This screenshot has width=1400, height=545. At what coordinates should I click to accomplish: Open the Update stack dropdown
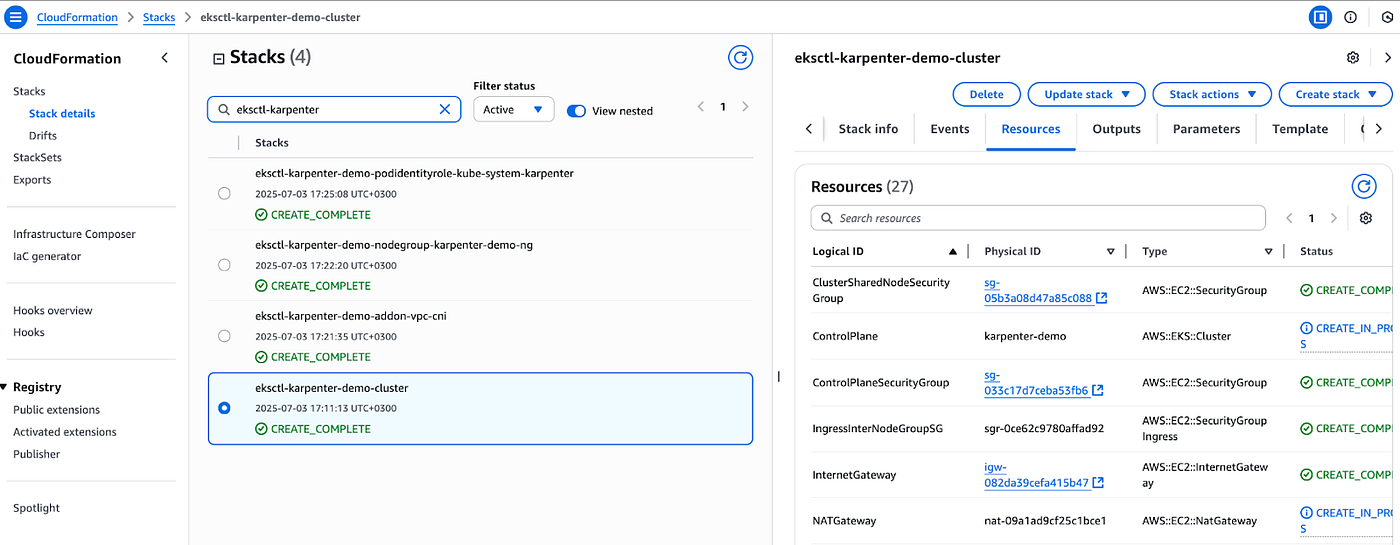1087,94
